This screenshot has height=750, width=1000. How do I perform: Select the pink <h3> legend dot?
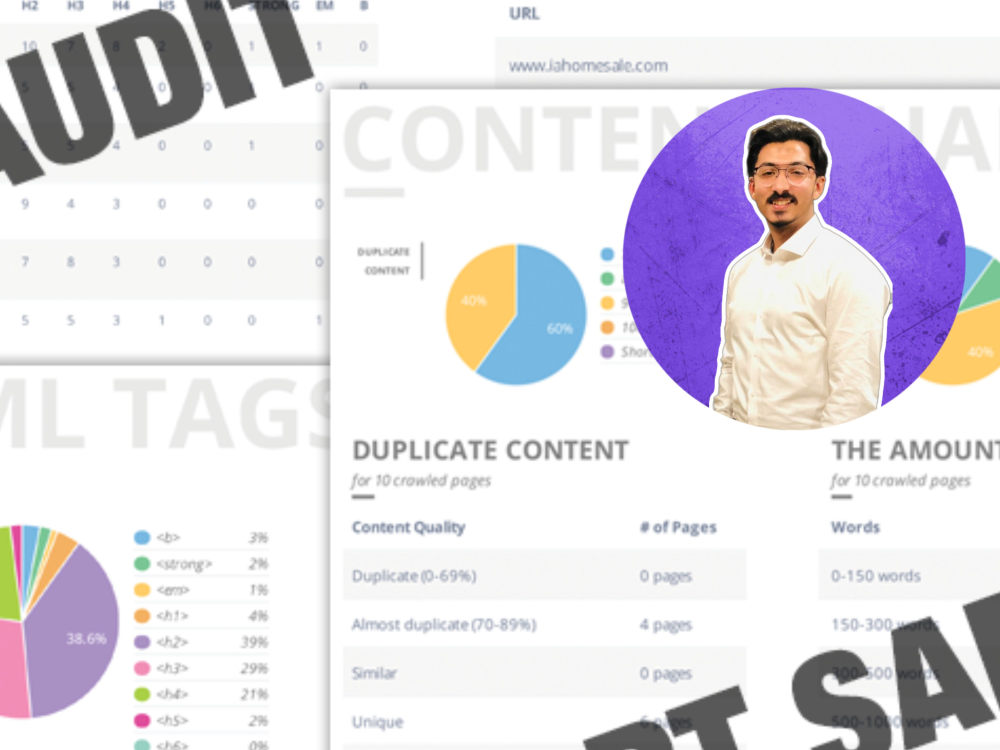click(x=142, y=668)
